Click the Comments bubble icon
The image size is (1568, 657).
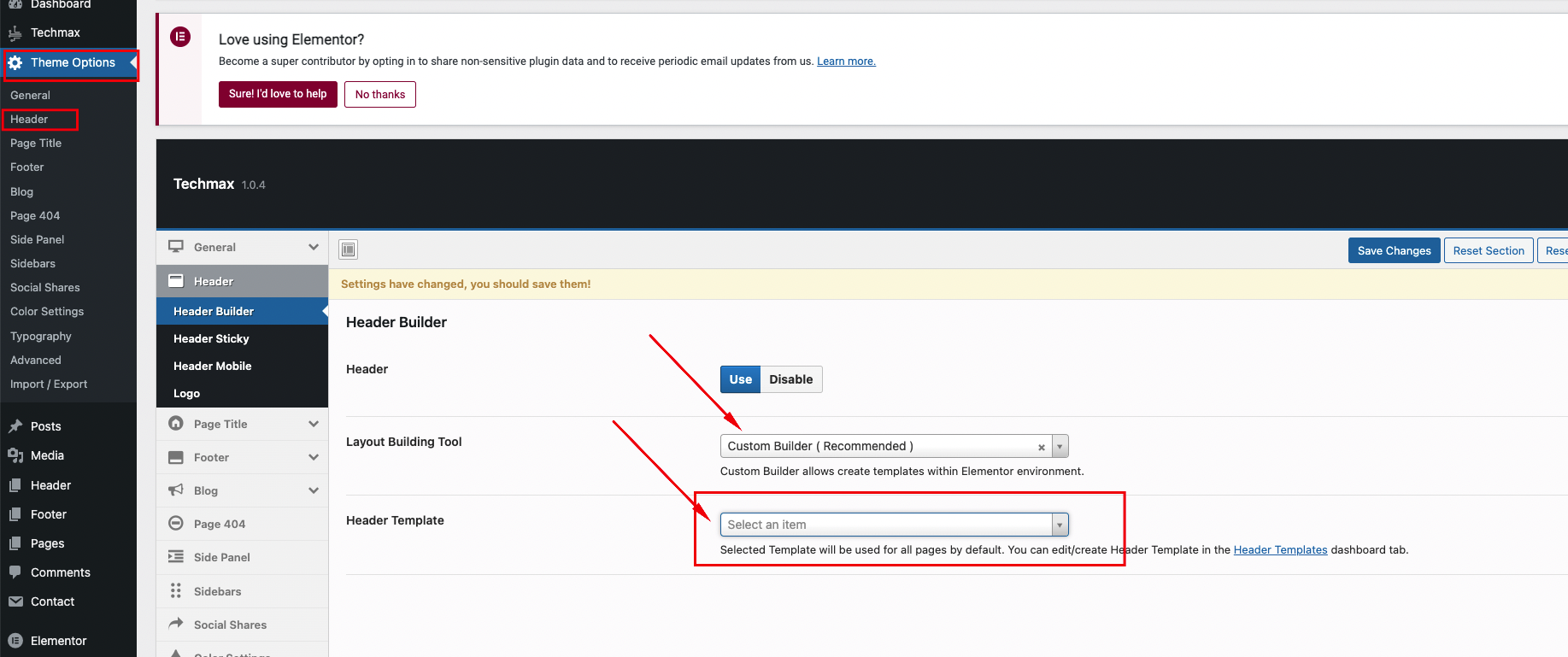pyautogui.click(x=15, y=572)
